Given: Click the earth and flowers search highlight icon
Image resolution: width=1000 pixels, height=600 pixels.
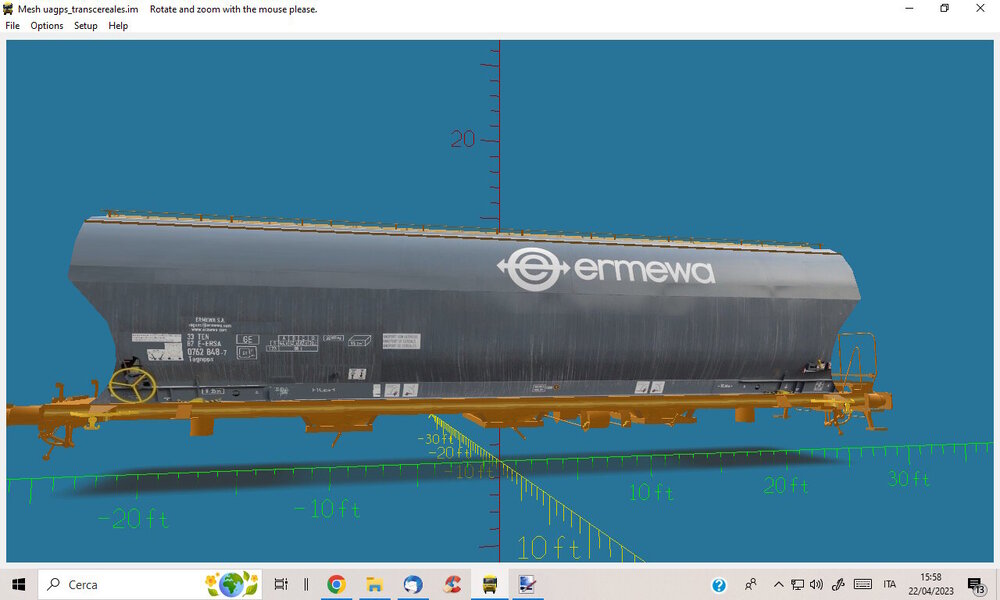Looking at the screenshot, I should coord(232,584).
